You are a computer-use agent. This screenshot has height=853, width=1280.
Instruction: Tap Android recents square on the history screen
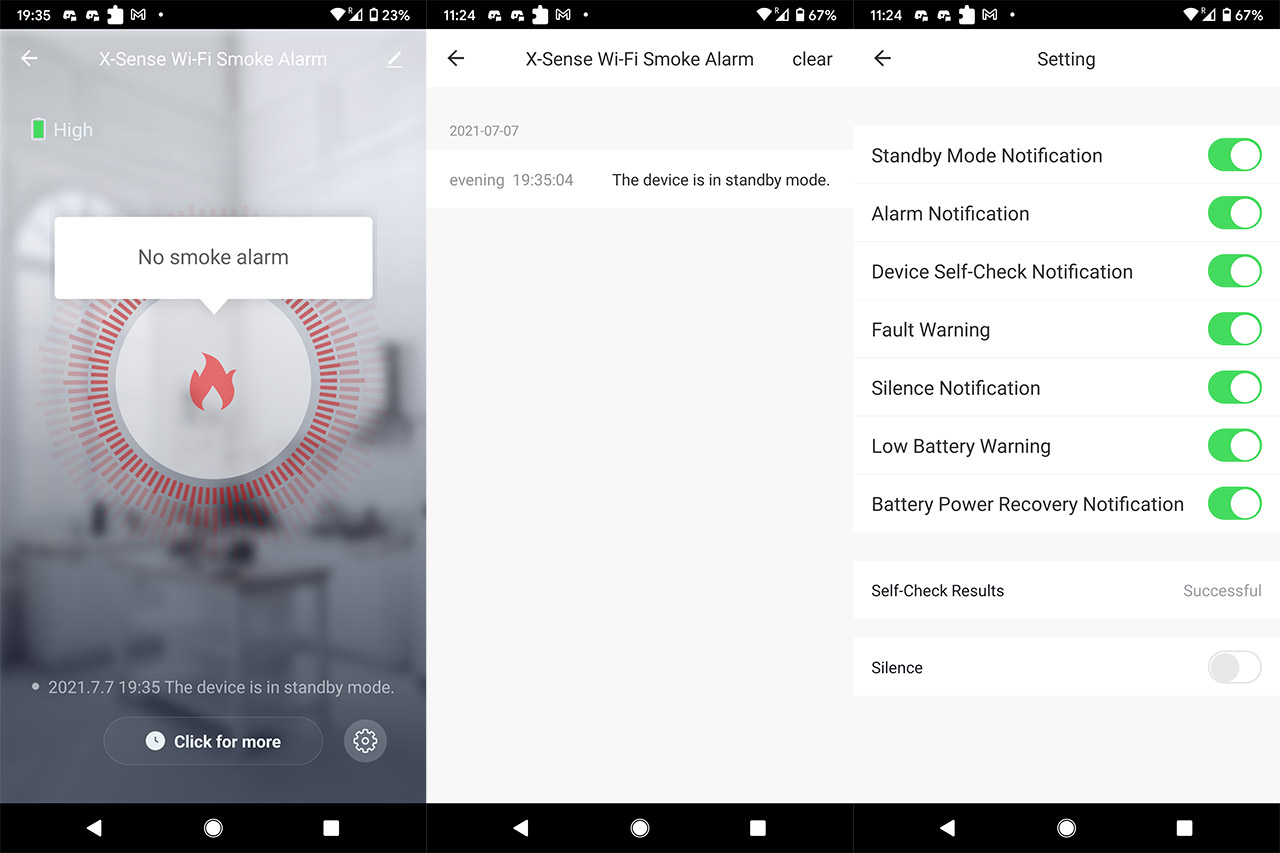point(758,827)
